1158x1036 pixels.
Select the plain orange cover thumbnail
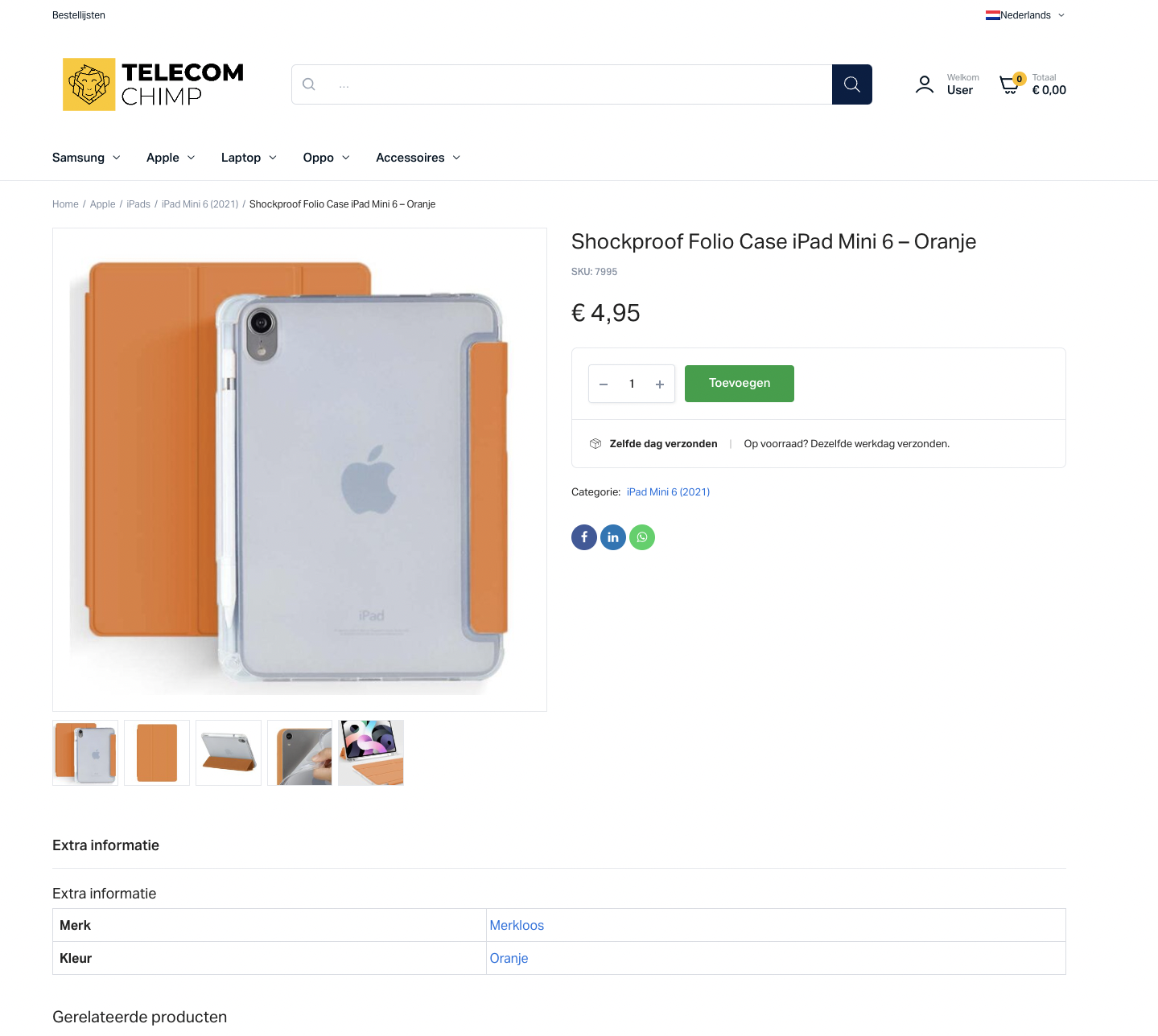[x=157, y=753]
